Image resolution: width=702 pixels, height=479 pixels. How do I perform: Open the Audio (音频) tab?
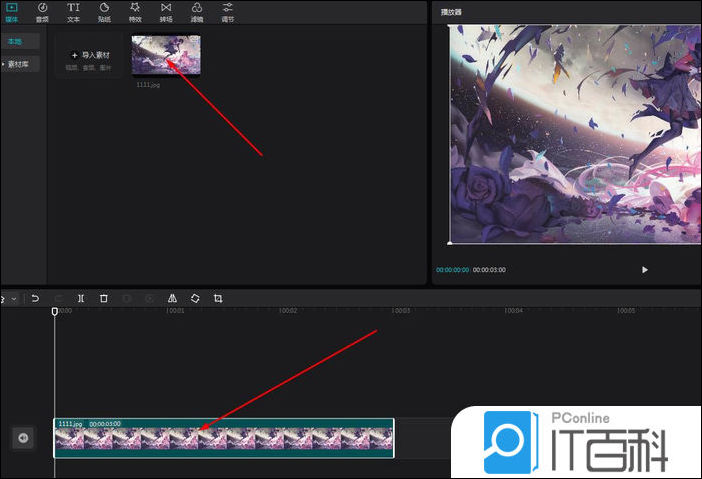(42, 12)
